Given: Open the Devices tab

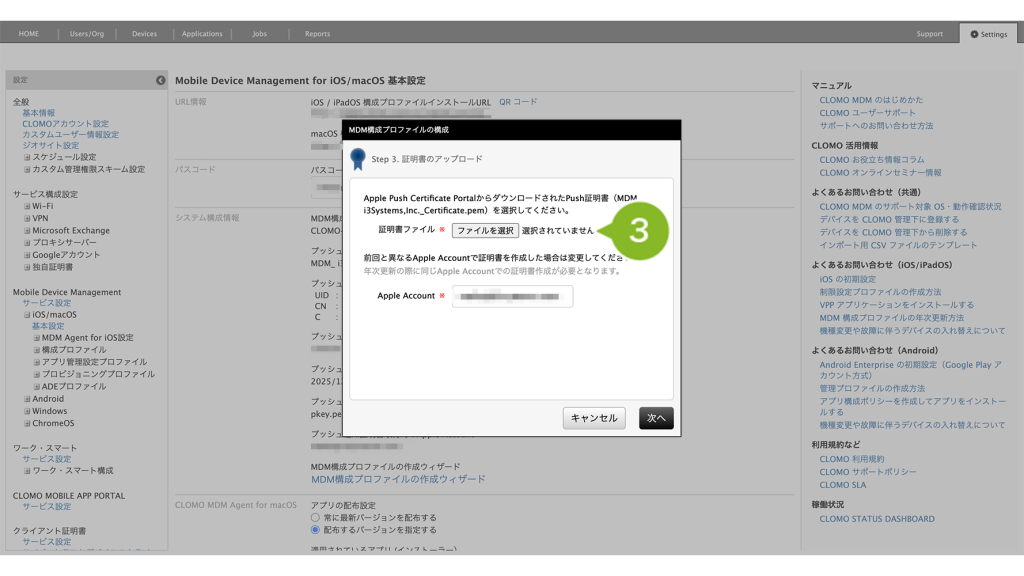Looking at the screenshot, I should coord(144,34).
